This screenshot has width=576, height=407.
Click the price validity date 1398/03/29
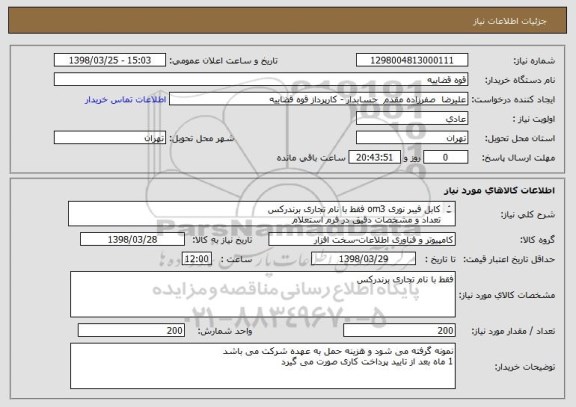click(363, 259)
